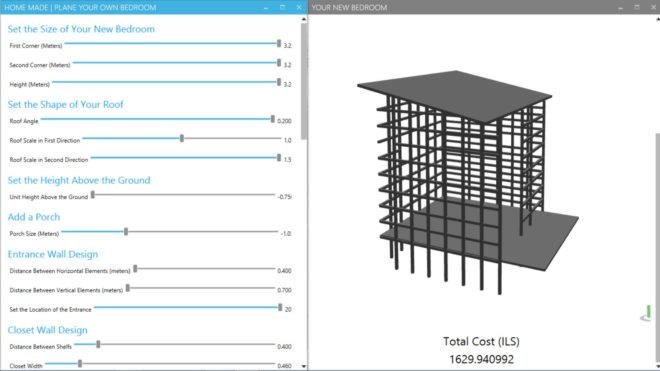Screen dimensions: 660x371
Task: Click the 'Home Made | Plane Your Own Bedroom' title
Action: pos(80,8)
